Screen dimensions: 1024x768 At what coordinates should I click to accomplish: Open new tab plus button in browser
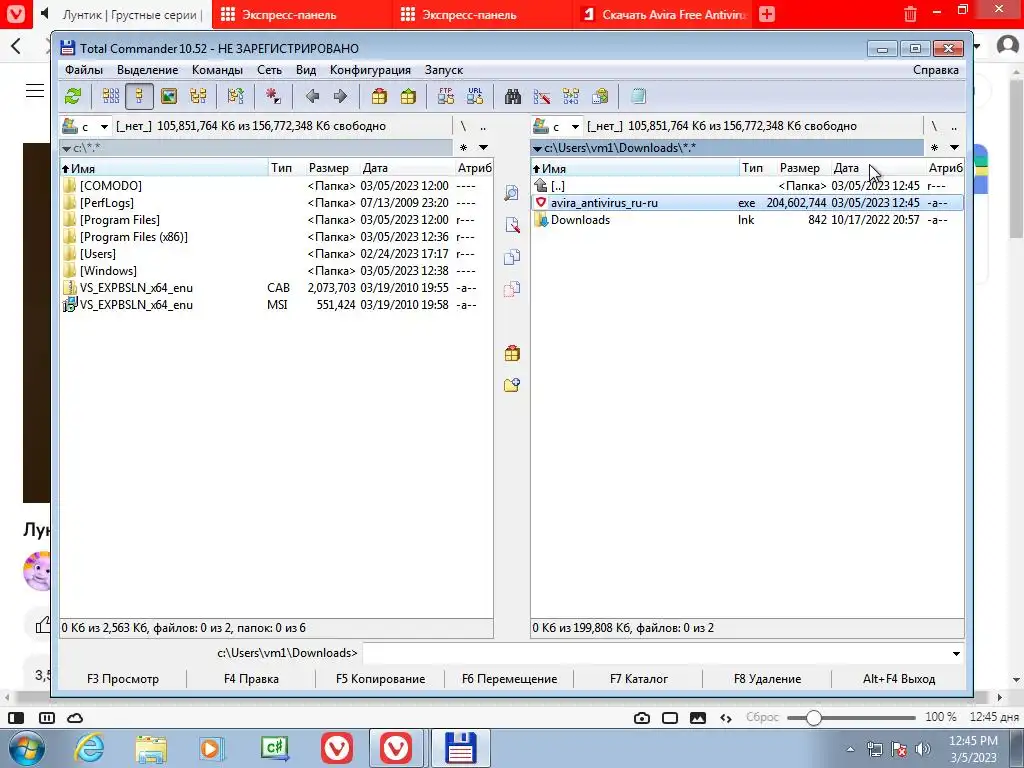click(767, 14)
